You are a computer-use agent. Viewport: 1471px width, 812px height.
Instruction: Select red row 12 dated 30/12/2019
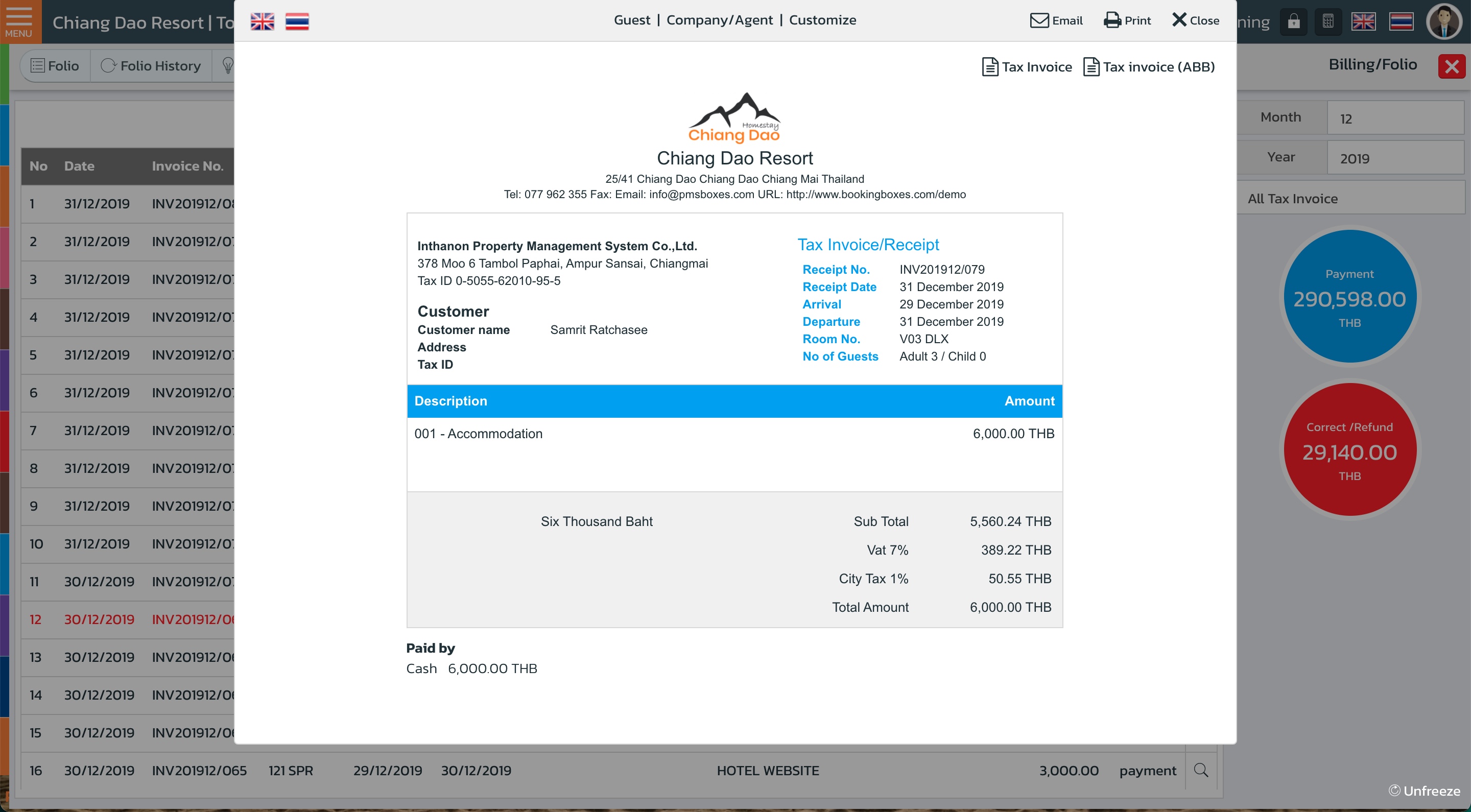click(x=127, y=619)
